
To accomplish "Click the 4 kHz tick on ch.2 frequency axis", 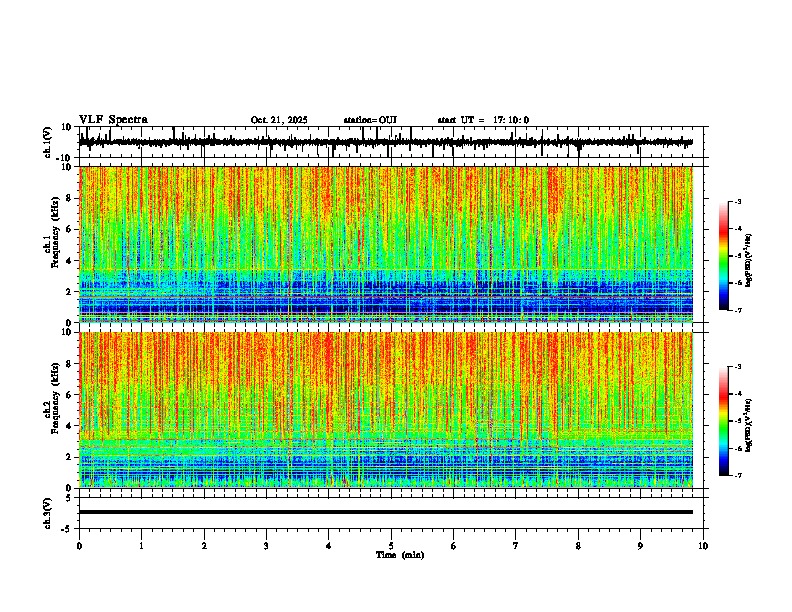I will (x=70, y=426).
